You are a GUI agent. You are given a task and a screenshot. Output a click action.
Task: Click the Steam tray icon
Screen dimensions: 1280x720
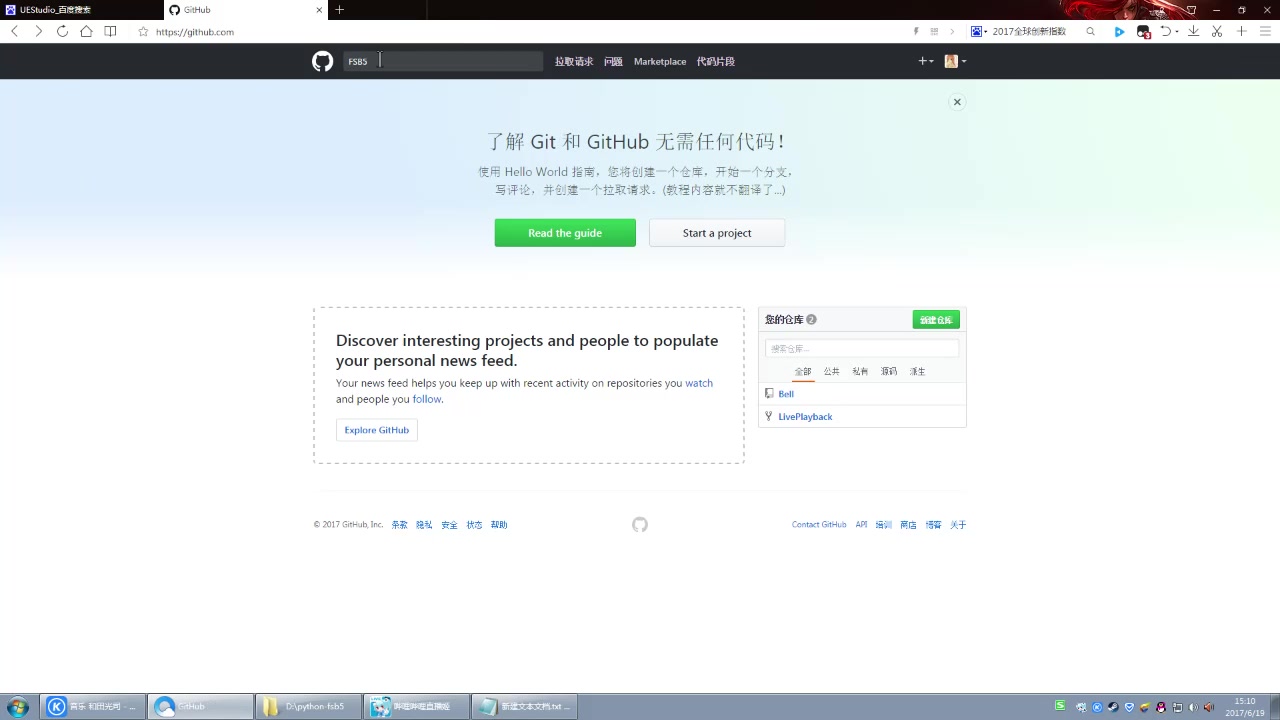point(1113,707)
